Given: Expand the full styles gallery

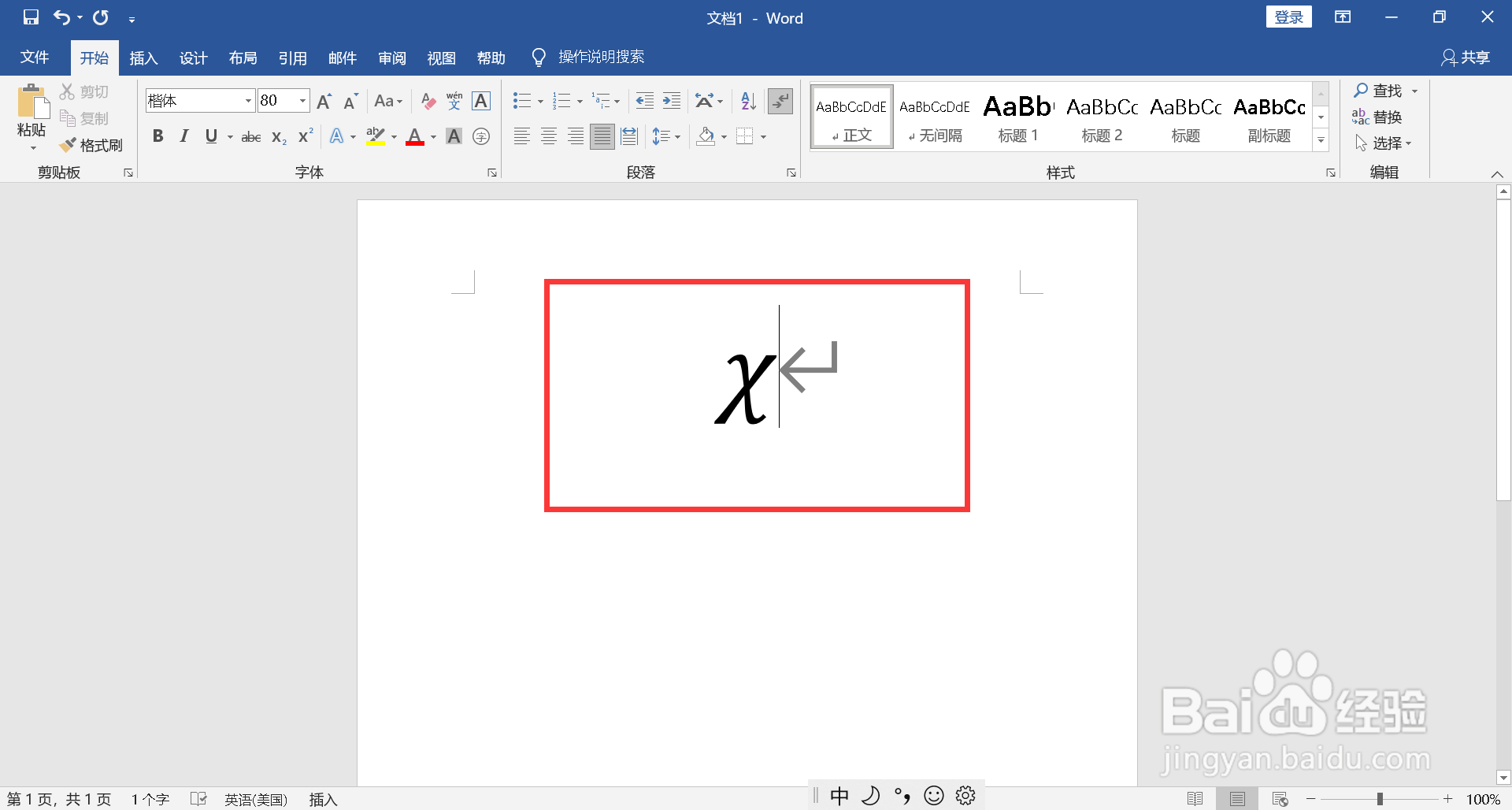Looking at the screenshot, I should pos(1321,140).
